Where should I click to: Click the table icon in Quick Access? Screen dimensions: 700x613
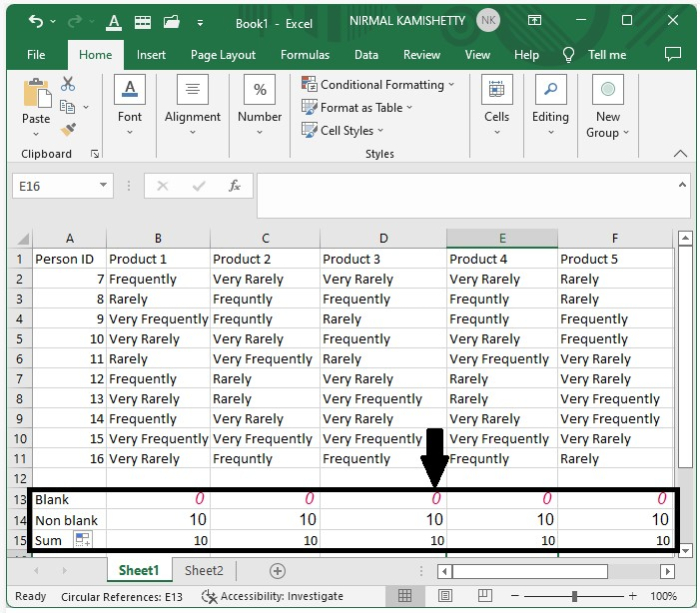(143, 21)
